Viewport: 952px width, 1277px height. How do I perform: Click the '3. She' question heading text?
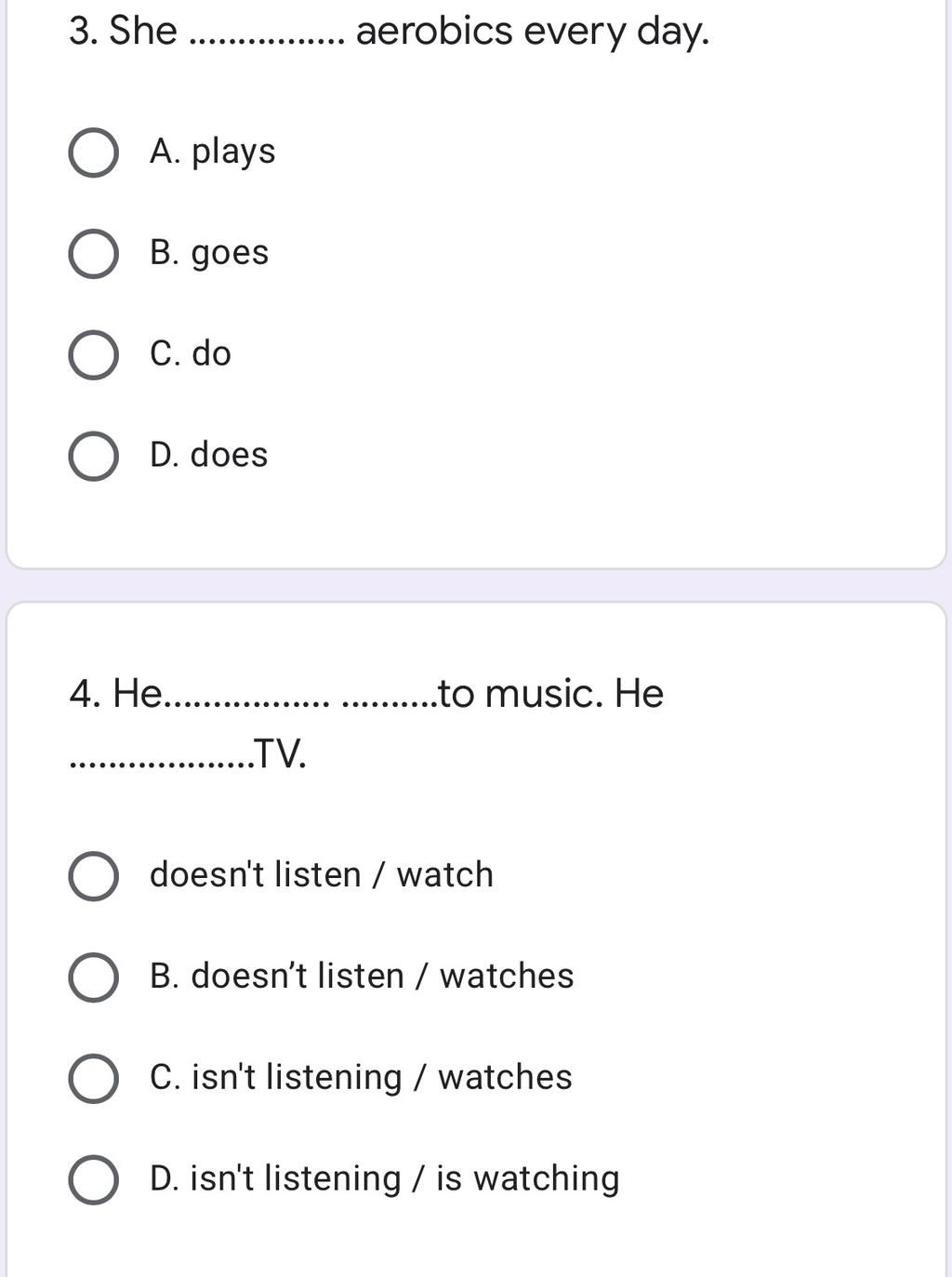click(x=123, y=31)
